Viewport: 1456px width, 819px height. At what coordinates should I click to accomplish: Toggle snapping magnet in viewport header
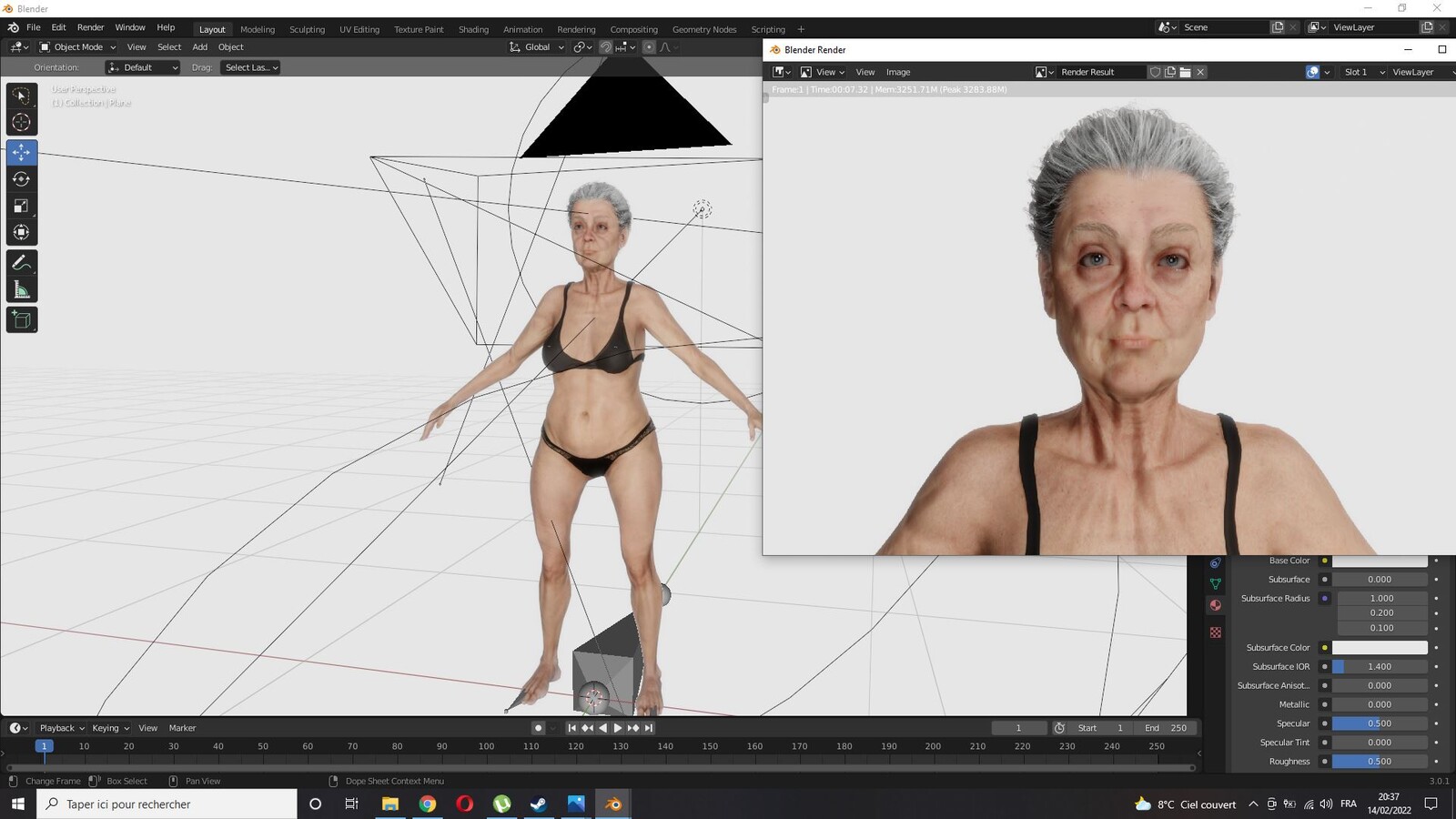[x=605, y=47]
